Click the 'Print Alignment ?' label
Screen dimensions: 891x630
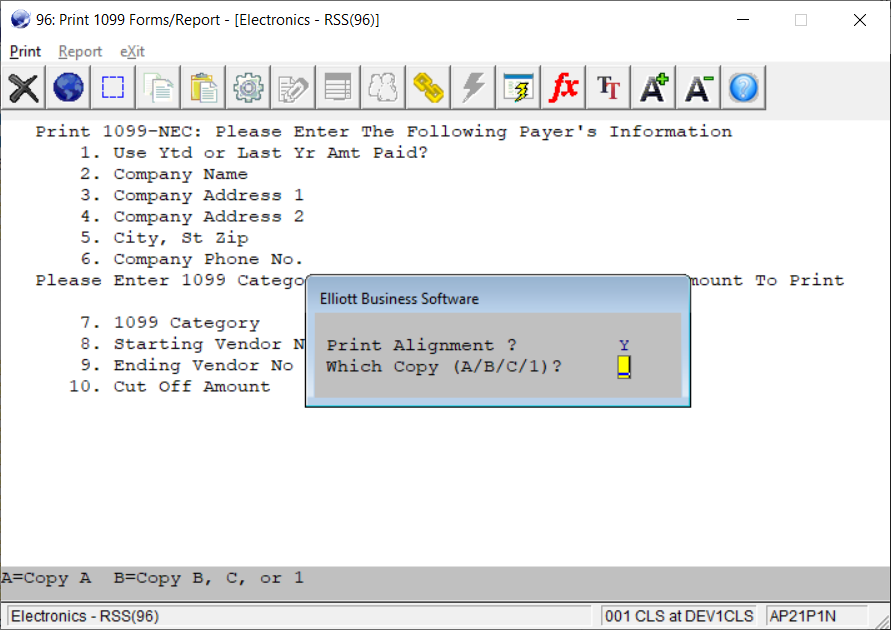click(422, 345)
